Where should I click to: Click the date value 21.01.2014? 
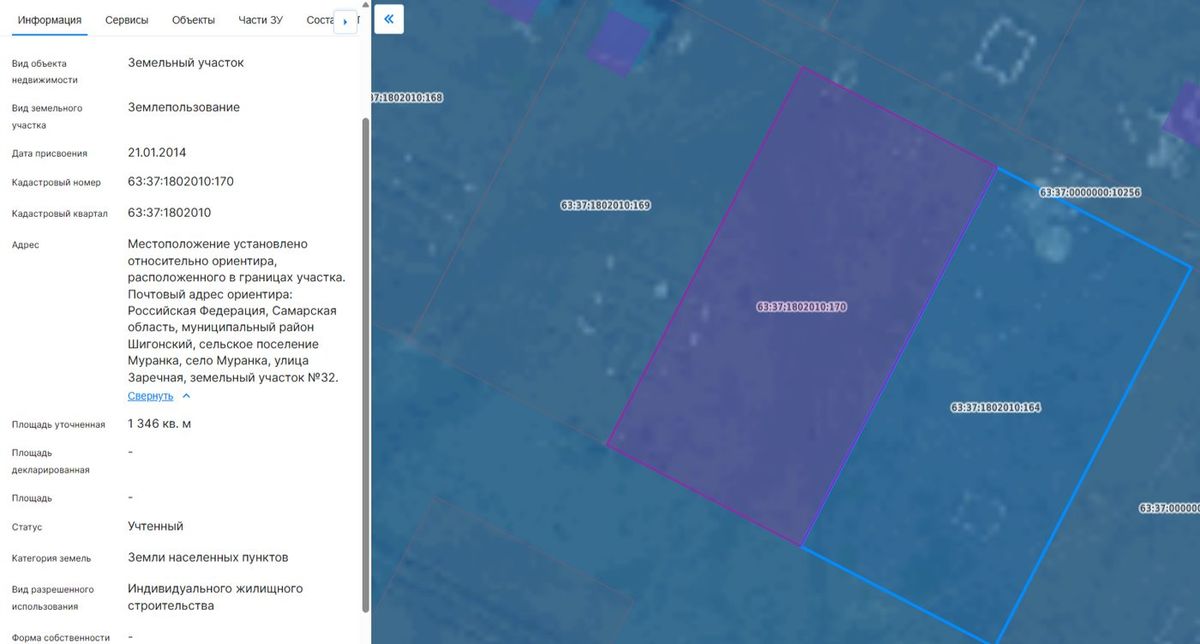point(157,153)
